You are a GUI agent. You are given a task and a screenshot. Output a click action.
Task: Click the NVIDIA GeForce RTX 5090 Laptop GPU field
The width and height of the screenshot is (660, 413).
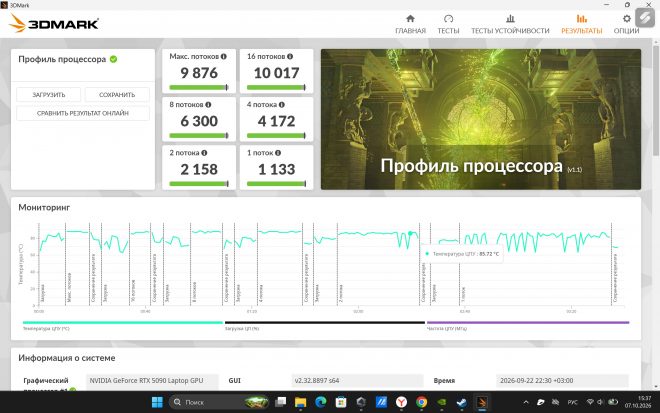pyautogui.click(x=152, y=381)
